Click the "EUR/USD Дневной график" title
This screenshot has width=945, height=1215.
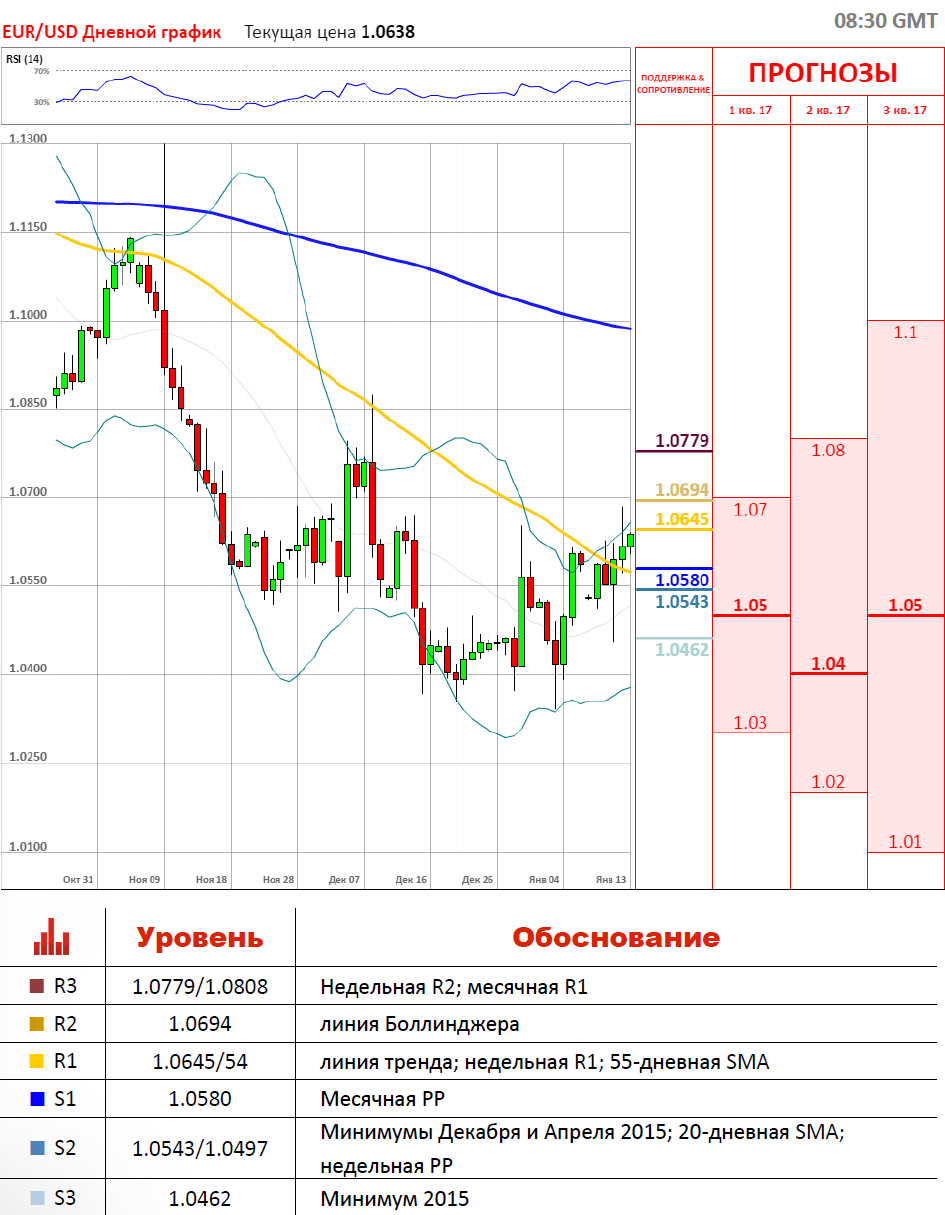[x=111, y=32]
